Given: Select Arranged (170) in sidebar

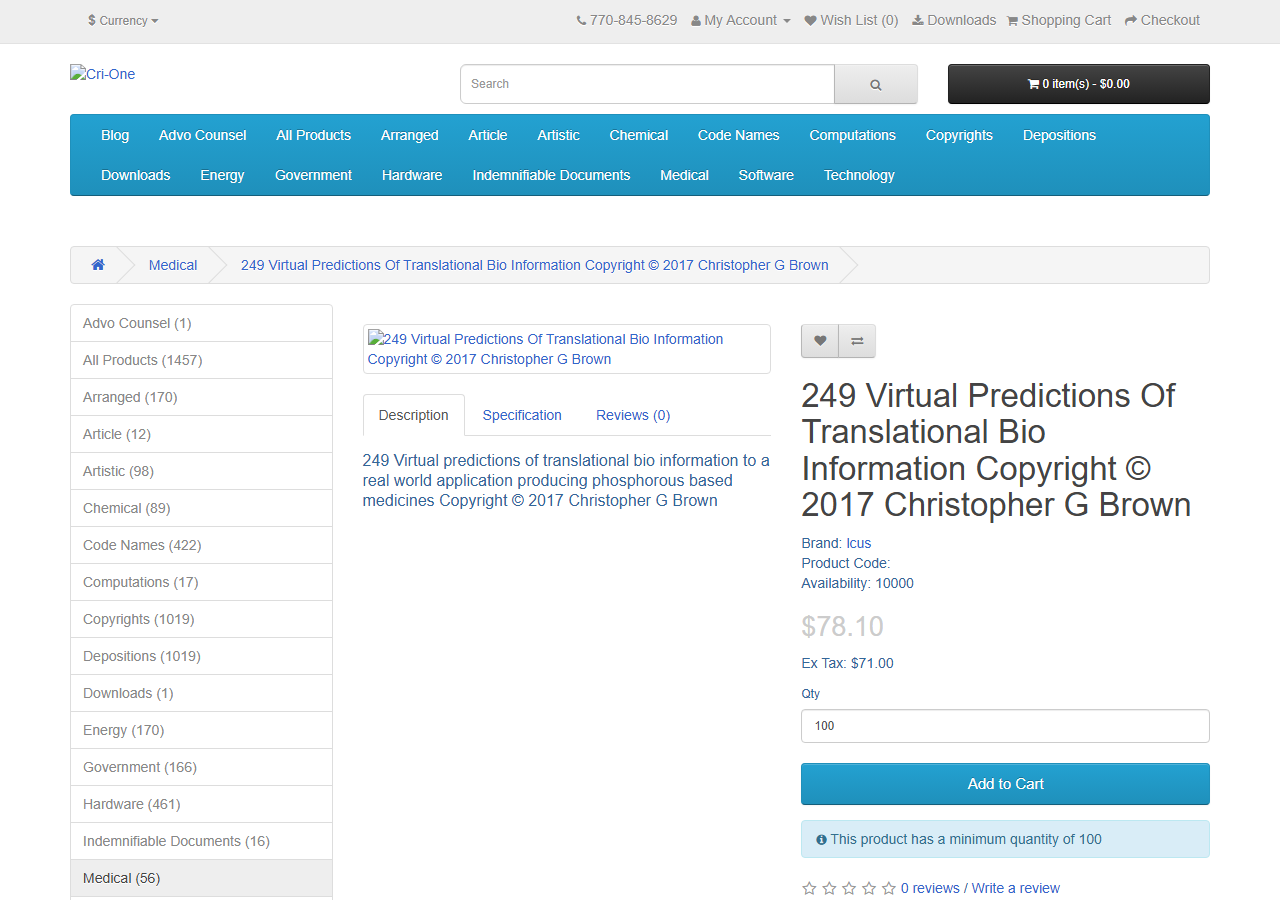Looking at the screenshot, I should [201, 397].
